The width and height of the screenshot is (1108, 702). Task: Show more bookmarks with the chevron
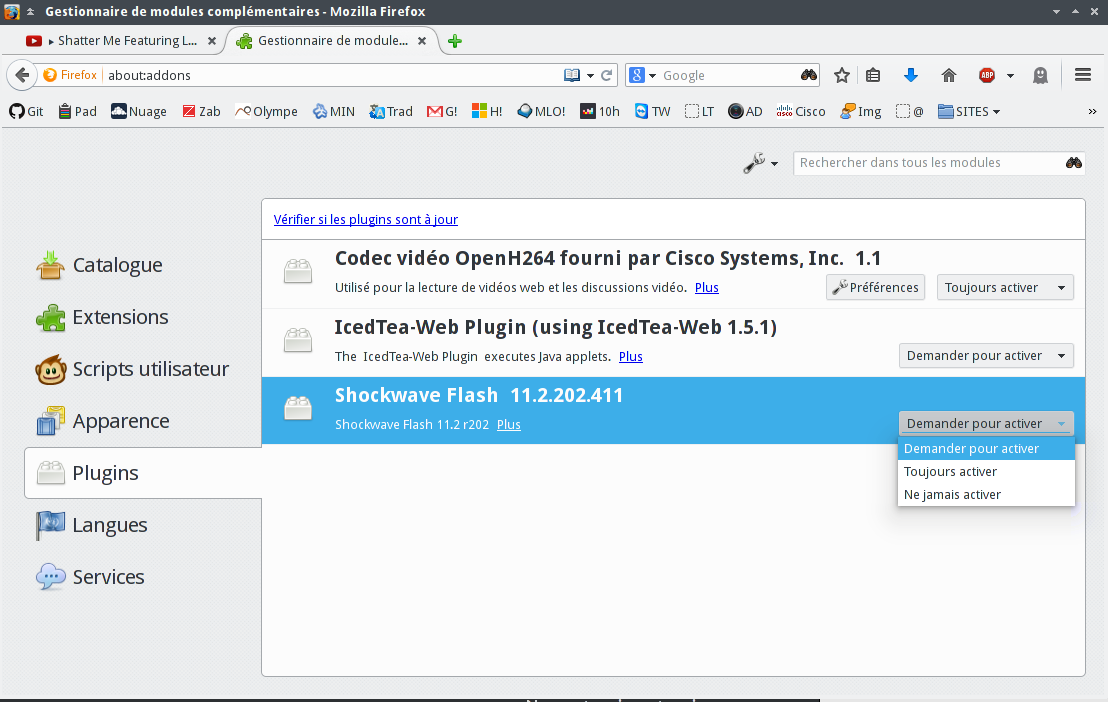(1092, 111)
